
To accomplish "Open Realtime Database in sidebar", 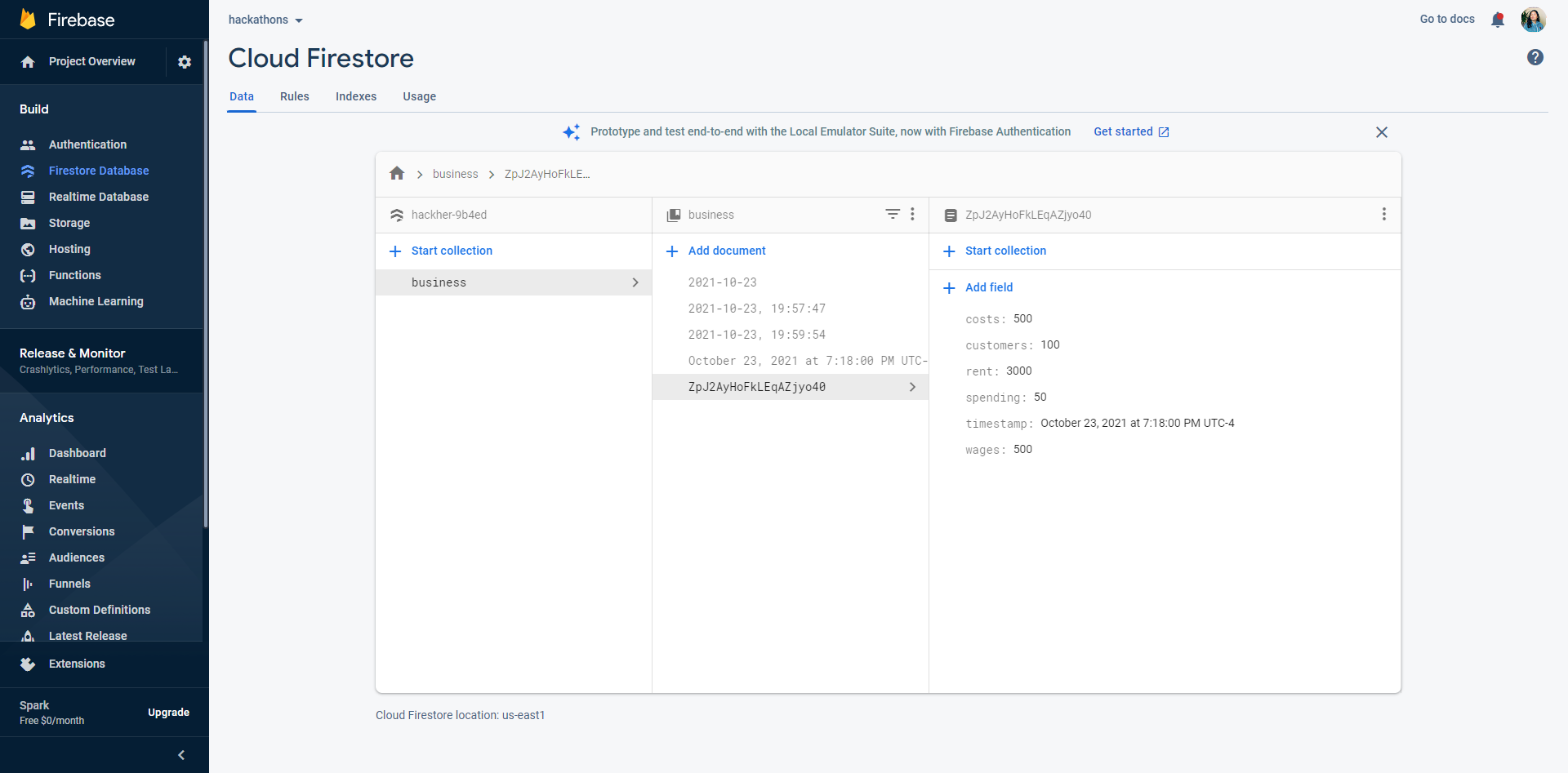I will click(98, 197).
